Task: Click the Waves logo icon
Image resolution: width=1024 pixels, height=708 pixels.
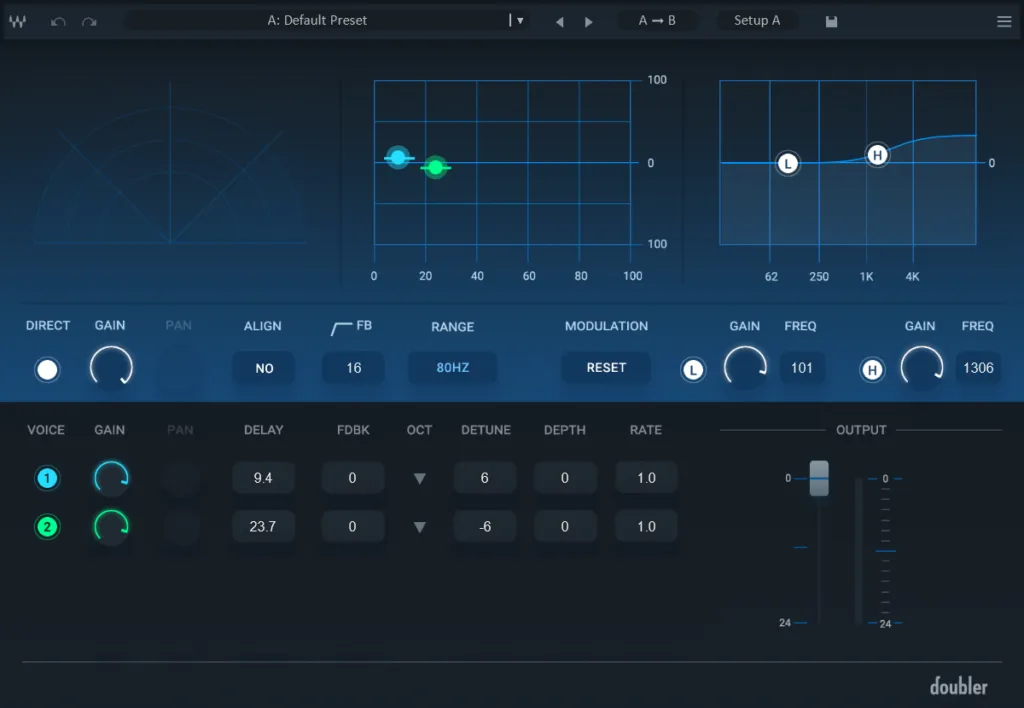Action: point(17,20)
